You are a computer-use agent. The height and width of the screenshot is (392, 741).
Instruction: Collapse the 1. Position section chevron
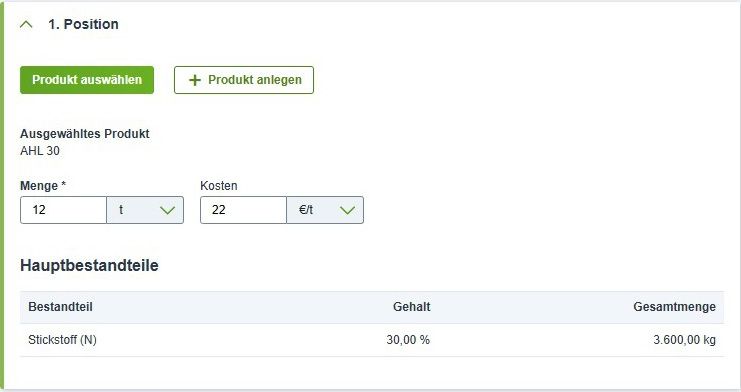click(26, 24)
